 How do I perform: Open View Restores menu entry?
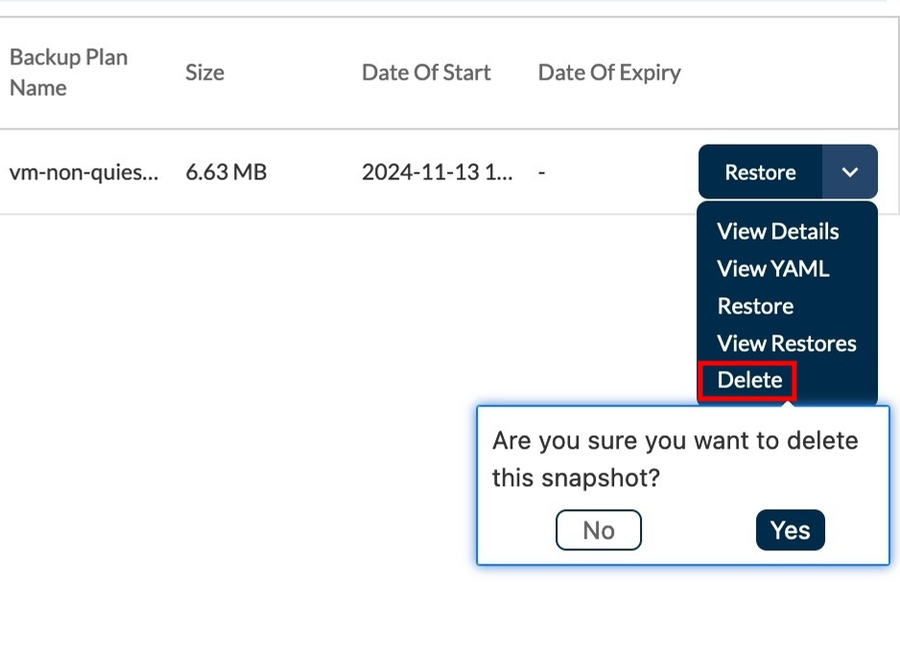(x=787, y=343)
